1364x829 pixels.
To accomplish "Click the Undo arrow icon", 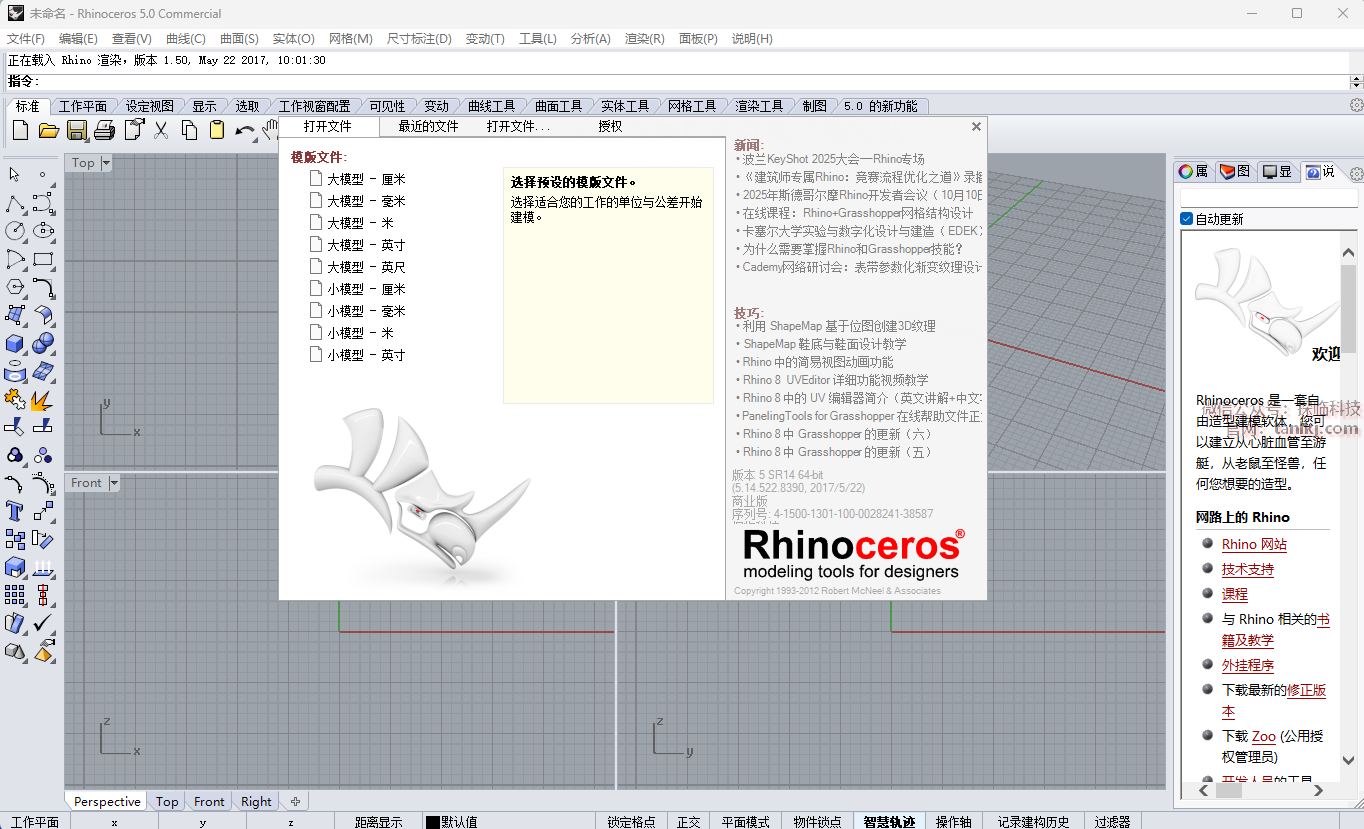I will (244, 130).
